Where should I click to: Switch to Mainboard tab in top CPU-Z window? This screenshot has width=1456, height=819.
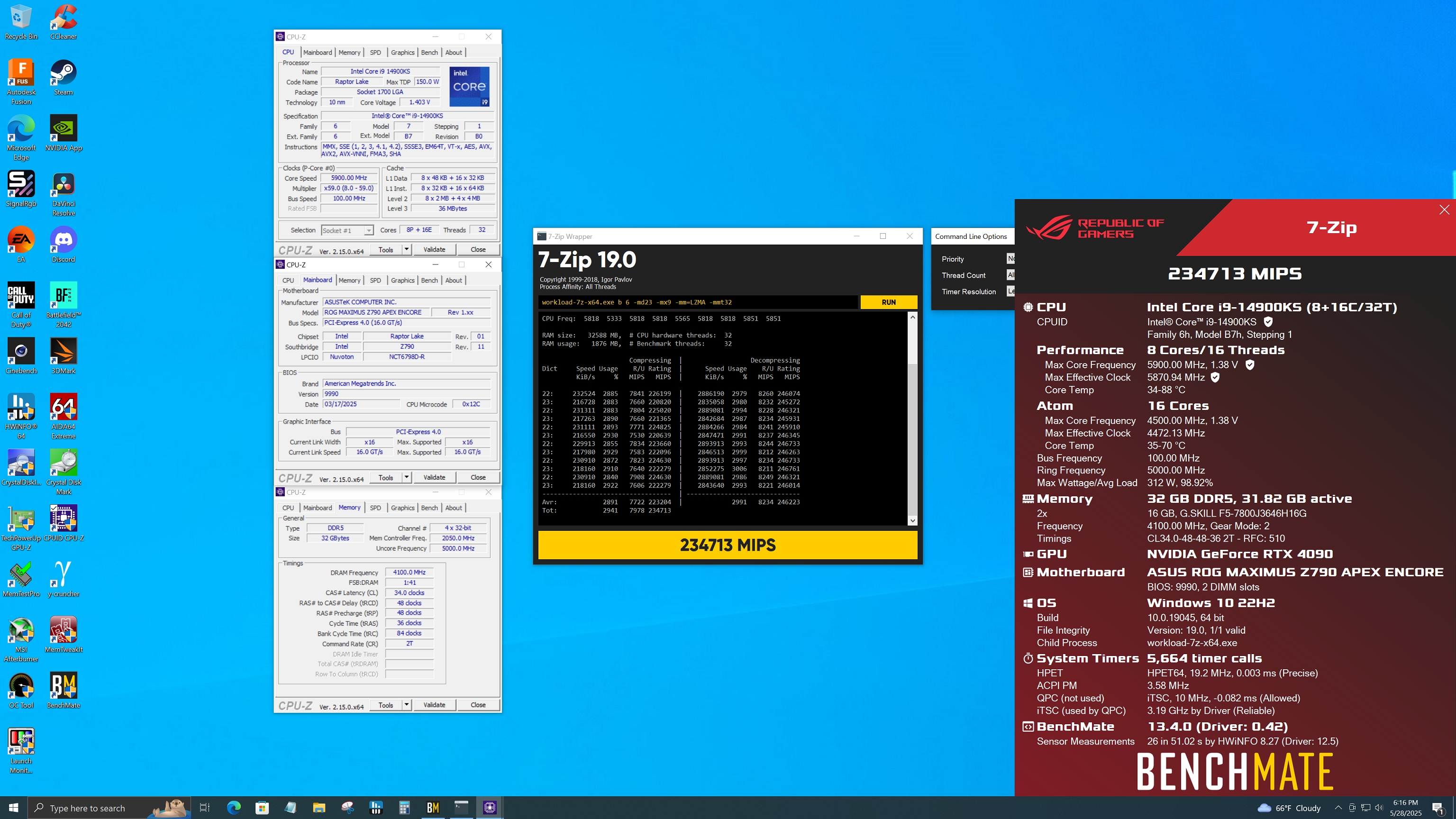click(317, 53)
